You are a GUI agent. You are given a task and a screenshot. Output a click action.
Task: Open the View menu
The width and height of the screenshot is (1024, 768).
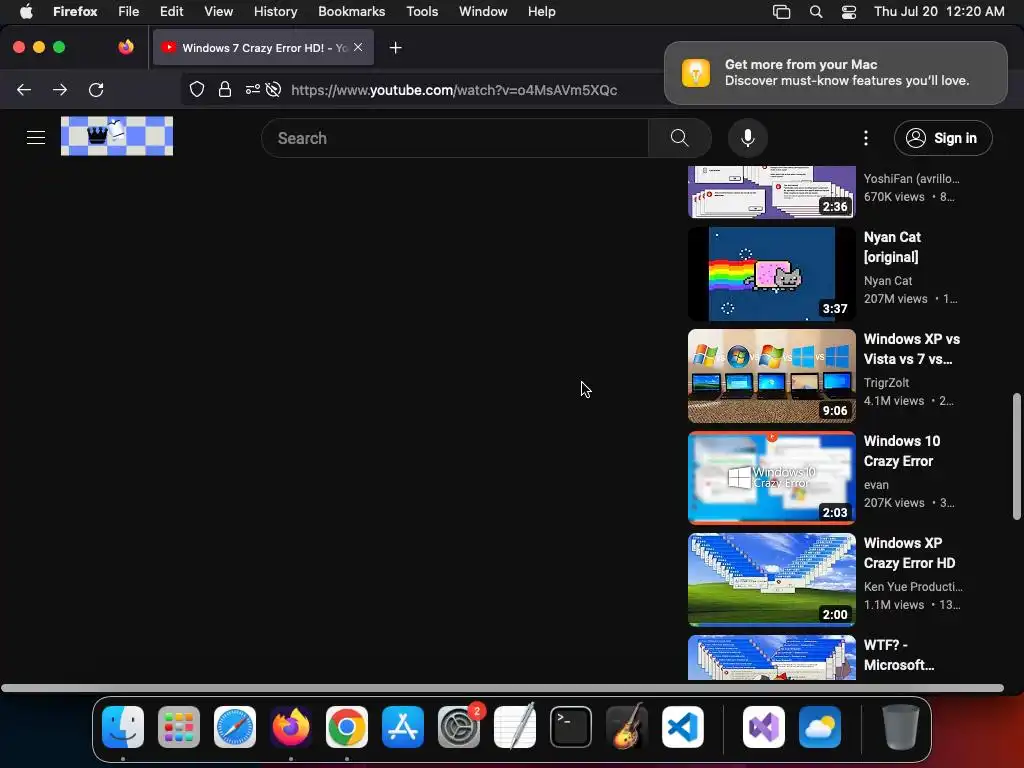click(x=219, y=11)
